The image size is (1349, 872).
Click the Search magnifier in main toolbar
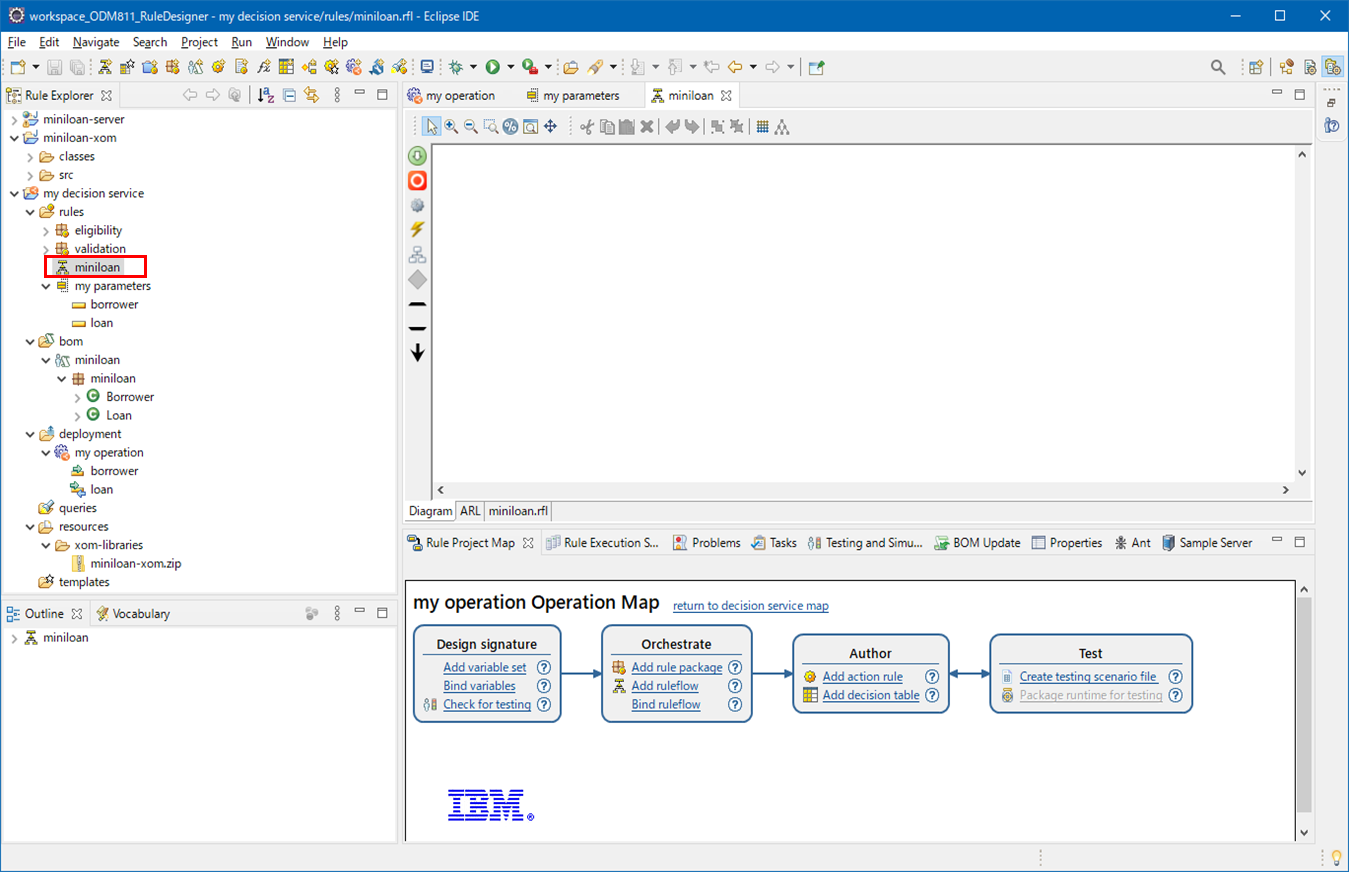(1218, 67)
